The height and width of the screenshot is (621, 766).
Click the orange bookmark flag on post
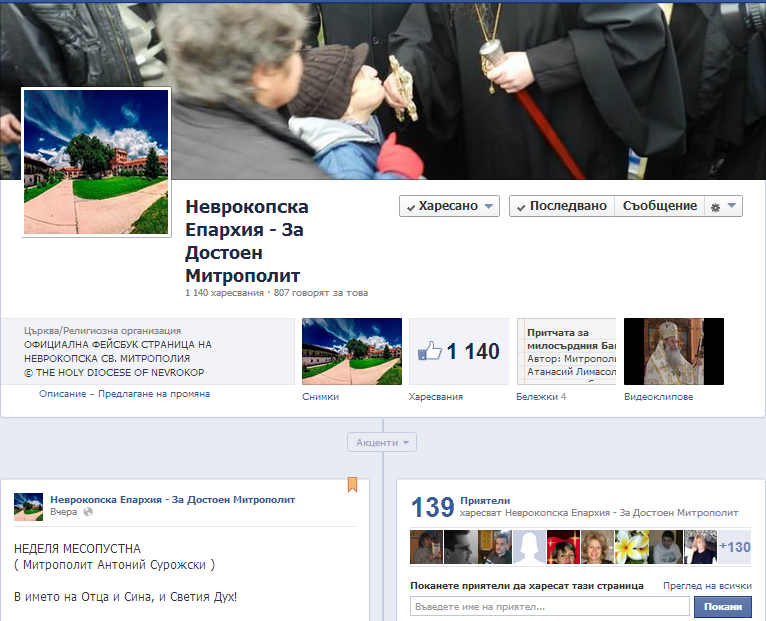pyautogui.click(x=352, y=485)
